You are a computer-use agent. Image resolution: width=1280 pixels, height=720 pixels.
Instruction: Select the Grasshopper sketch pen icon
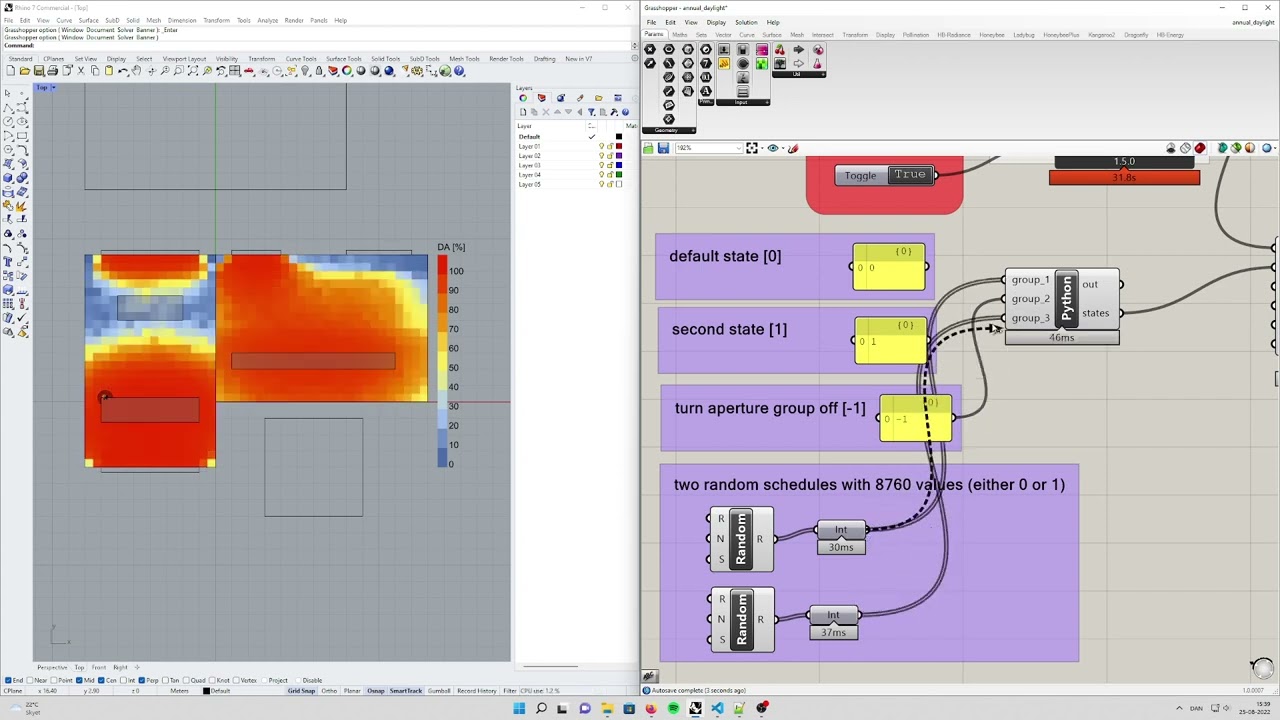point(793,148)
